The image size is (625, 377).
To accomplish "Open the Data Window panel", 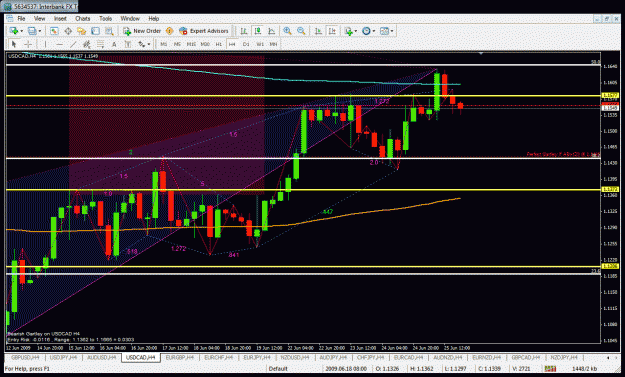I will click(x=68, y=31).
